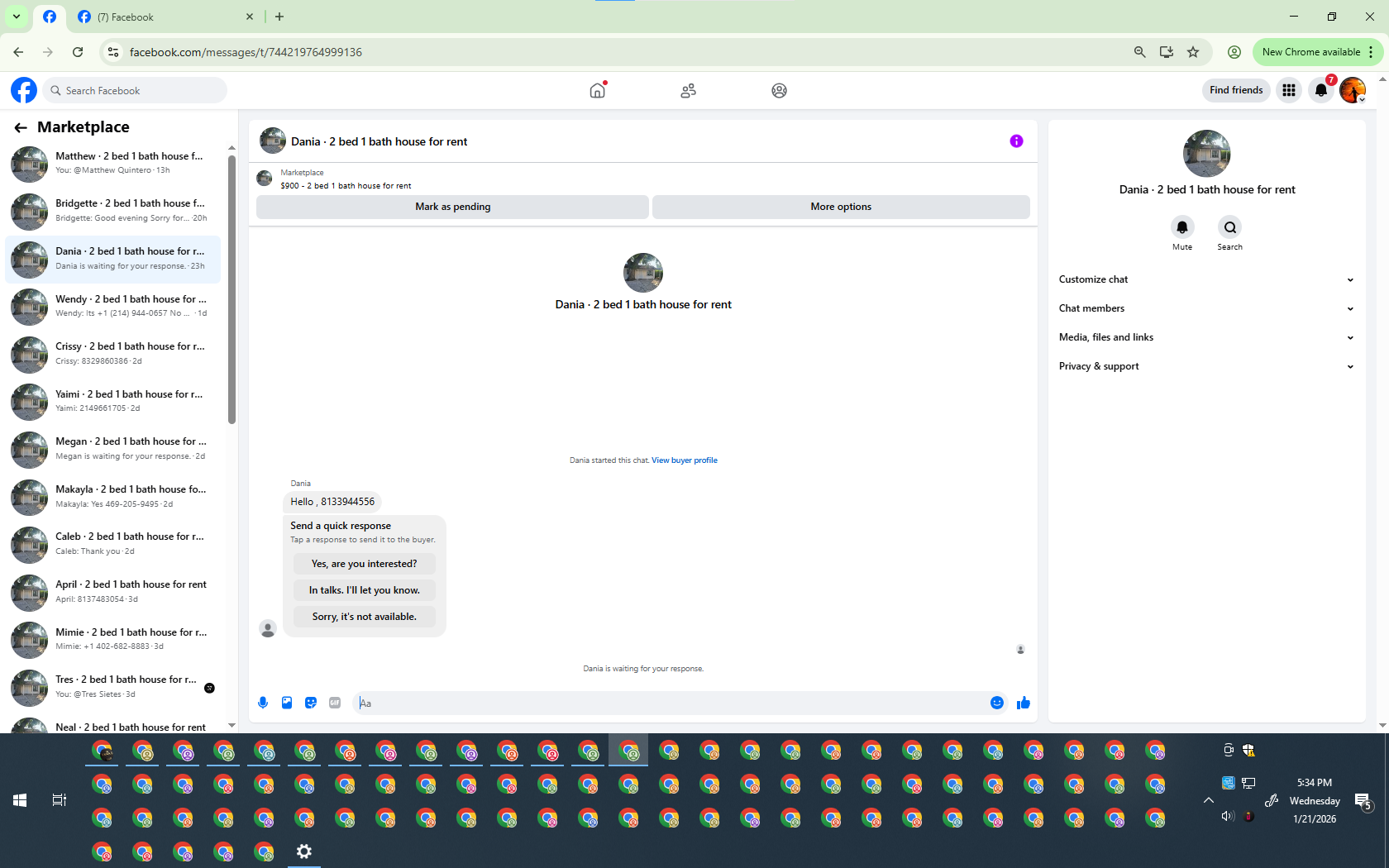1389x868 pixels.
Task: Send "Yes, are you interested?" quick response
Action: point(364,564)
